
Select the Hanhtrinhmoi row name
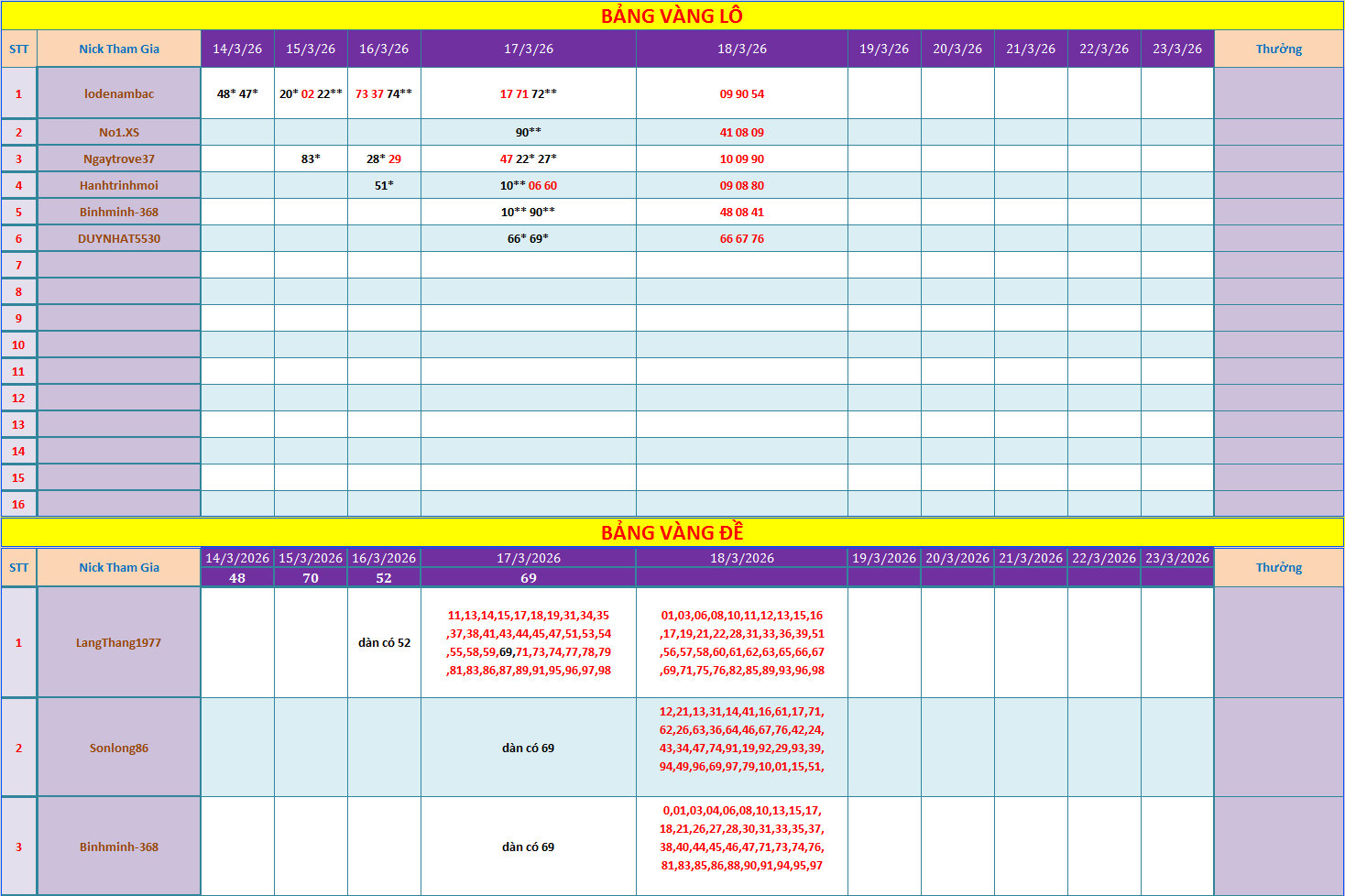[x=119, y=185]
